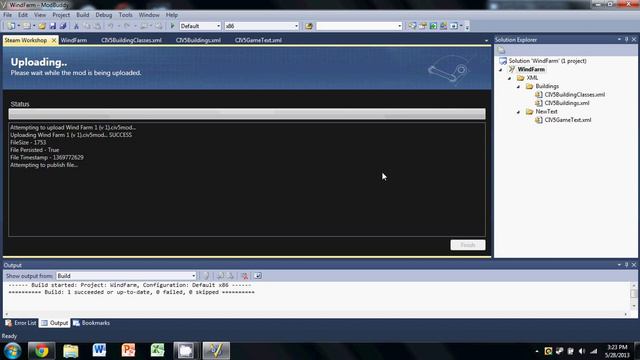Collapse the NewText folder node
This screenshot has width=640, height=360.
point(518,112)
